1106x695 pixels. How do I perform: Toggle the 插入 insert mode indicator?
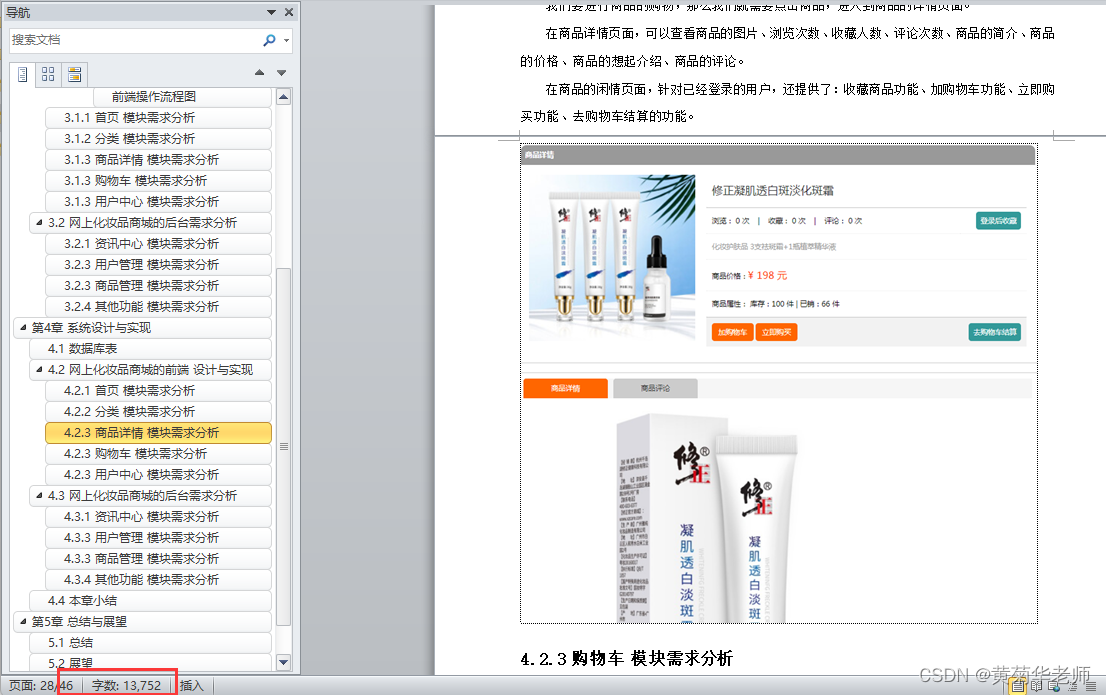pyautogui.click(x=189, y=686)
